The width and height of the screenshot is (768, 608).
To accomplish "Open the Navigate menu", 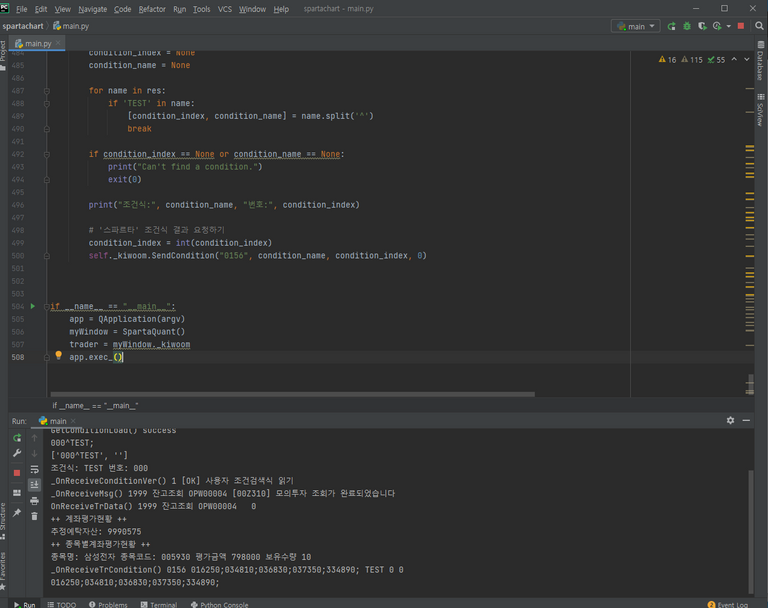I will [x=93, y=9].
